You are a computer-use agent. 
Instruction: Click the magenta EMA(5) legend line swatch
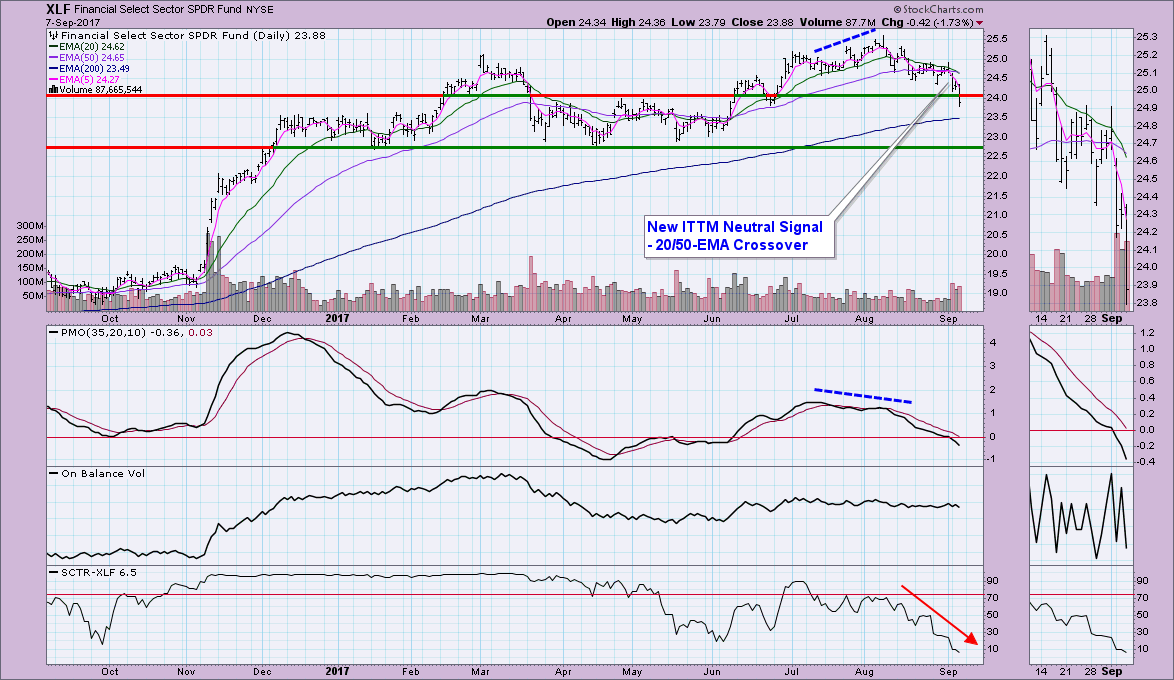(x=52, y=79)
